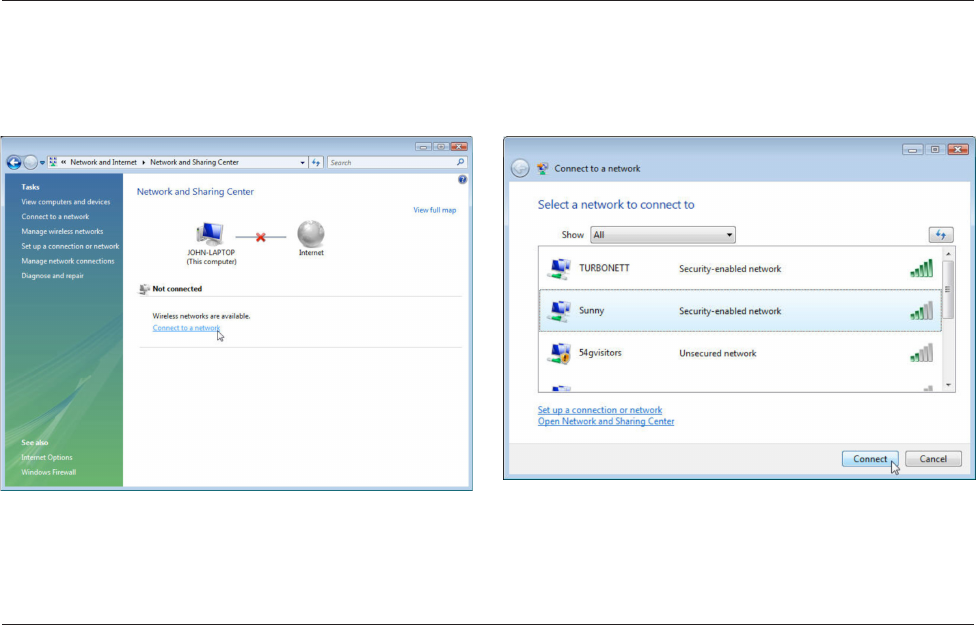This screenshot has width=976, height=625.
Task: Select the Sunny network row
Action: [x=740, y=311]
